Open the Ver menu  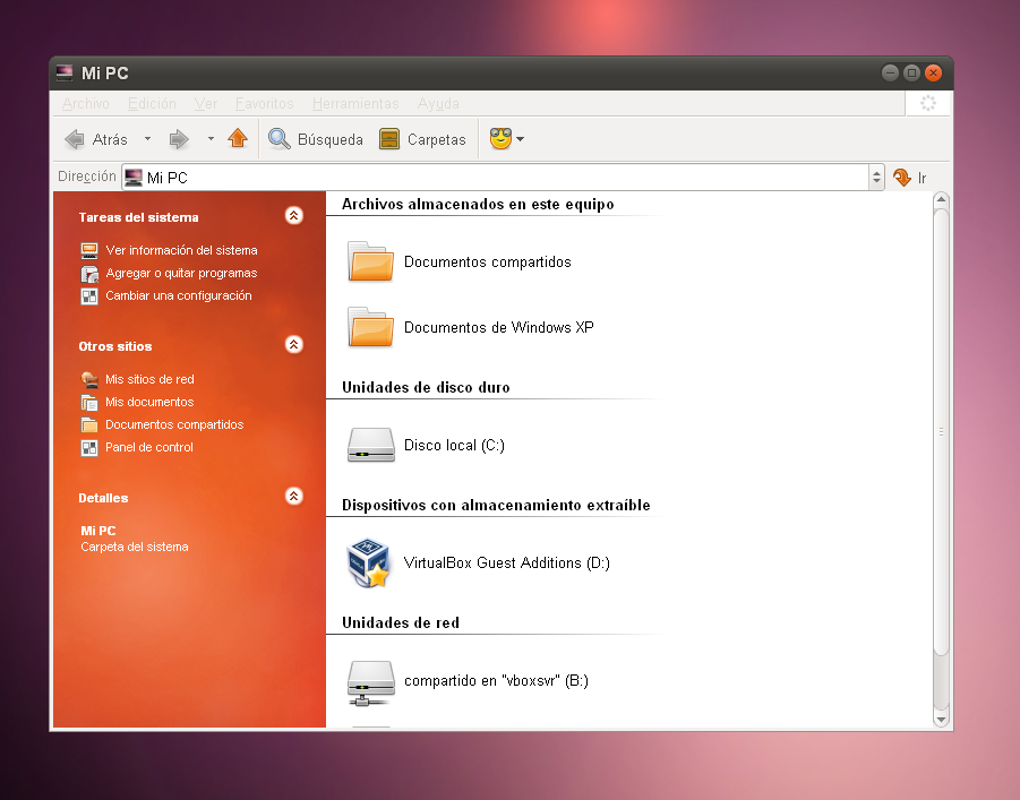pyautogui.click(x=206, y=104)
